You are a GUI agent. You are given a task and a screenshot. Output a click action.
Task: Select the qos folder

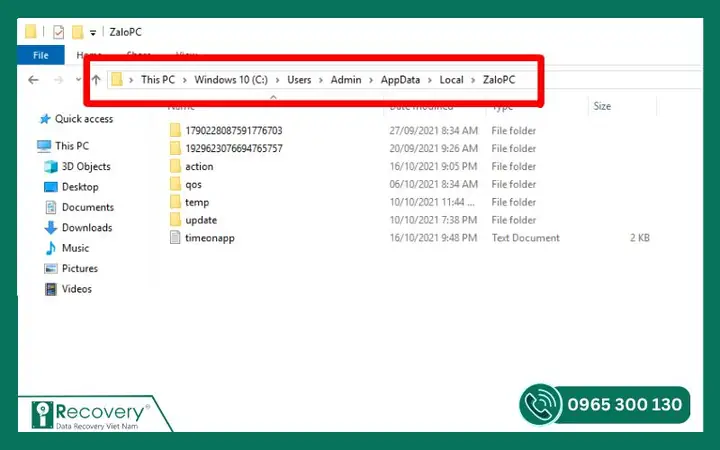(193, 184)
